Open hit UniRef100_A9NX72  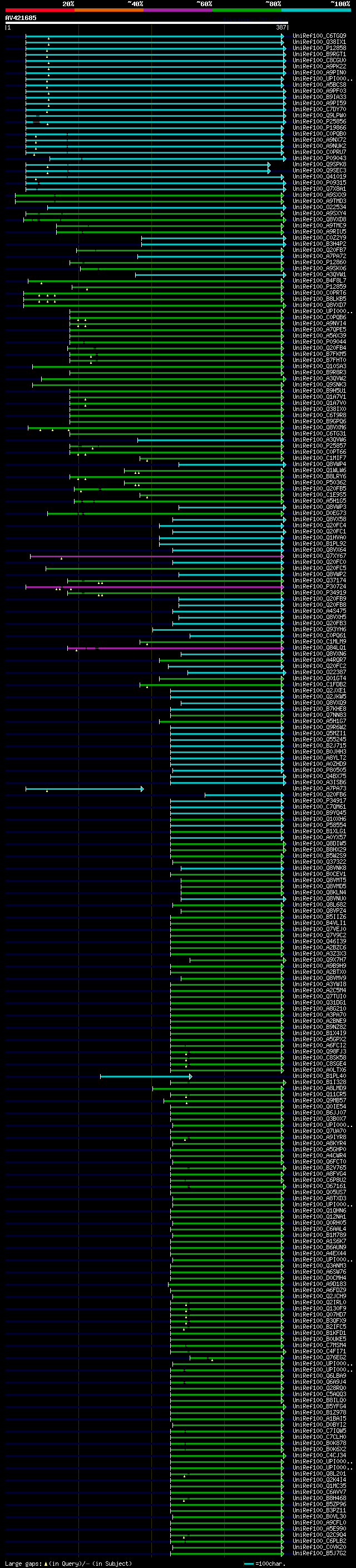pos(319,140)
